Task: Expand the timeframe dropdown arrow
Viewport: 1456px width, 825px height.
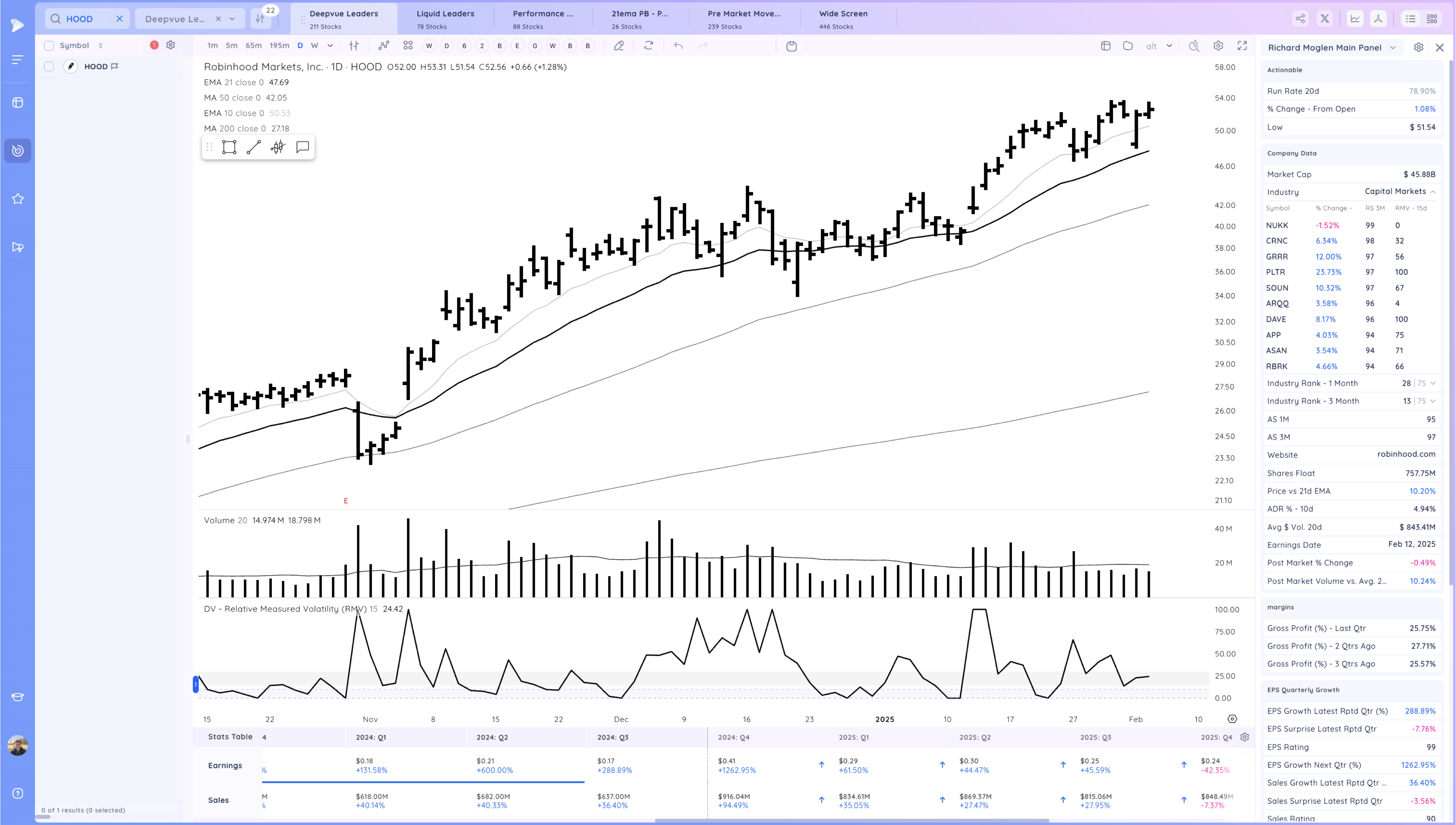Action: tap(330, 46)
